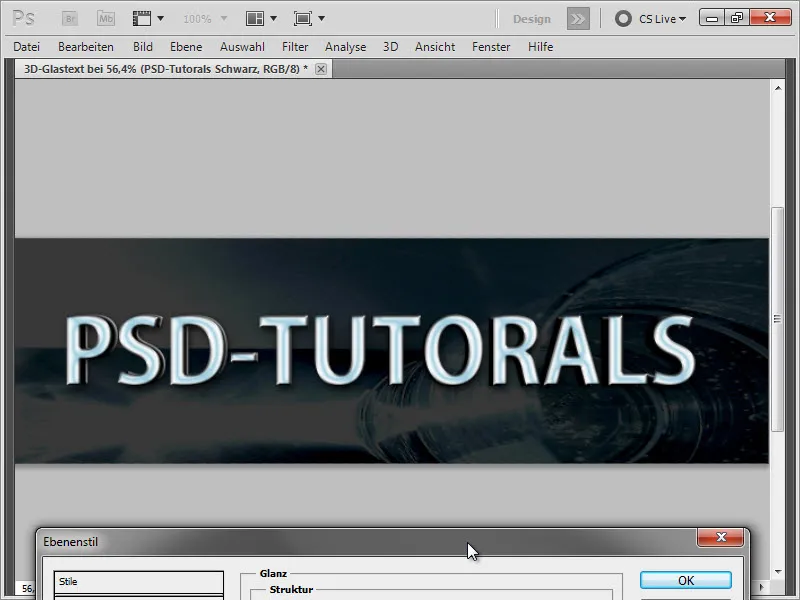The width and height of the screenshot is (800, 600).
Task: Minimize the Photoshop window
Action: pos(712,18)
